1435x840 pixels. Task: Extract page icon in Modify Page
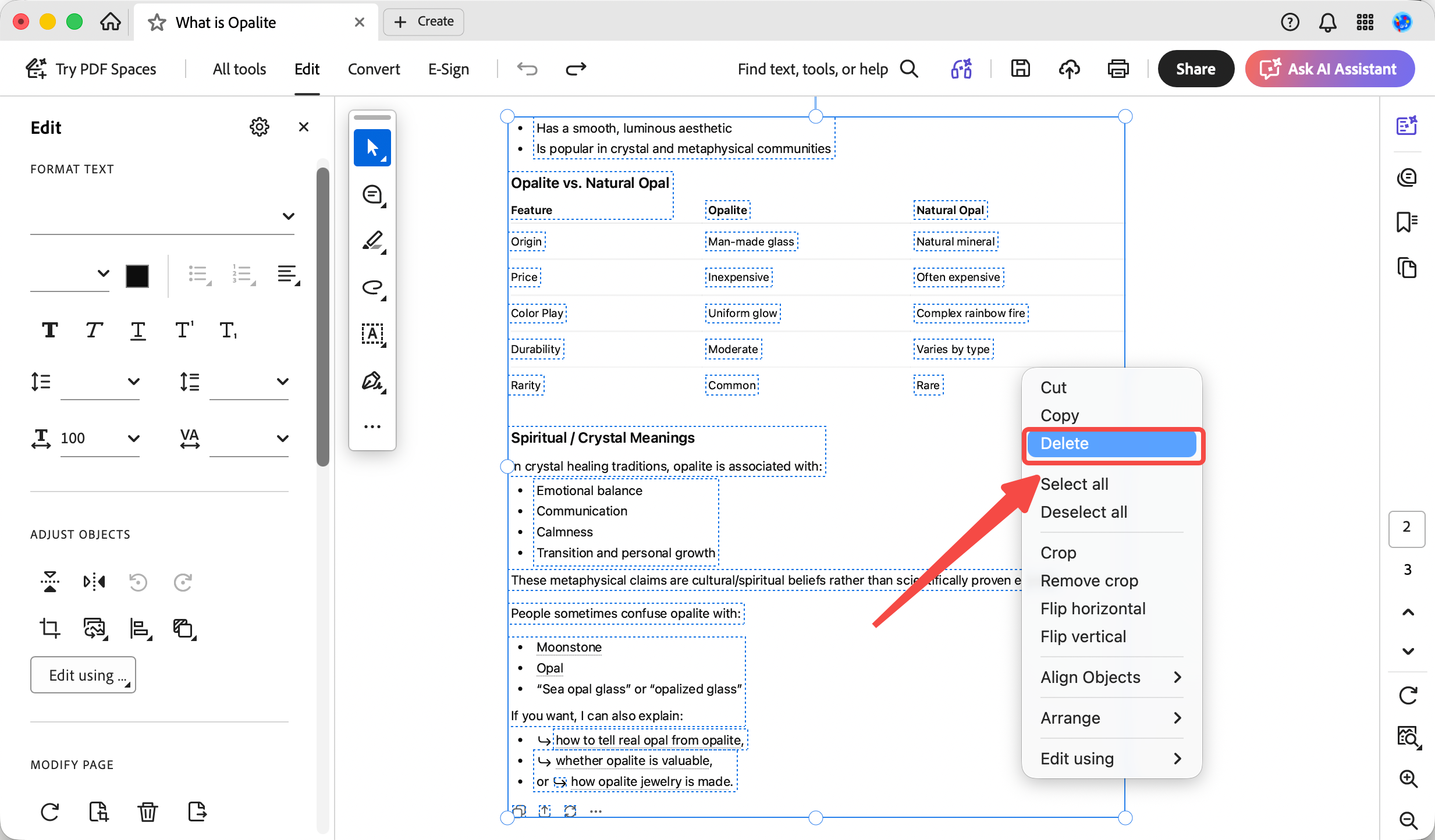coord(197,811)
